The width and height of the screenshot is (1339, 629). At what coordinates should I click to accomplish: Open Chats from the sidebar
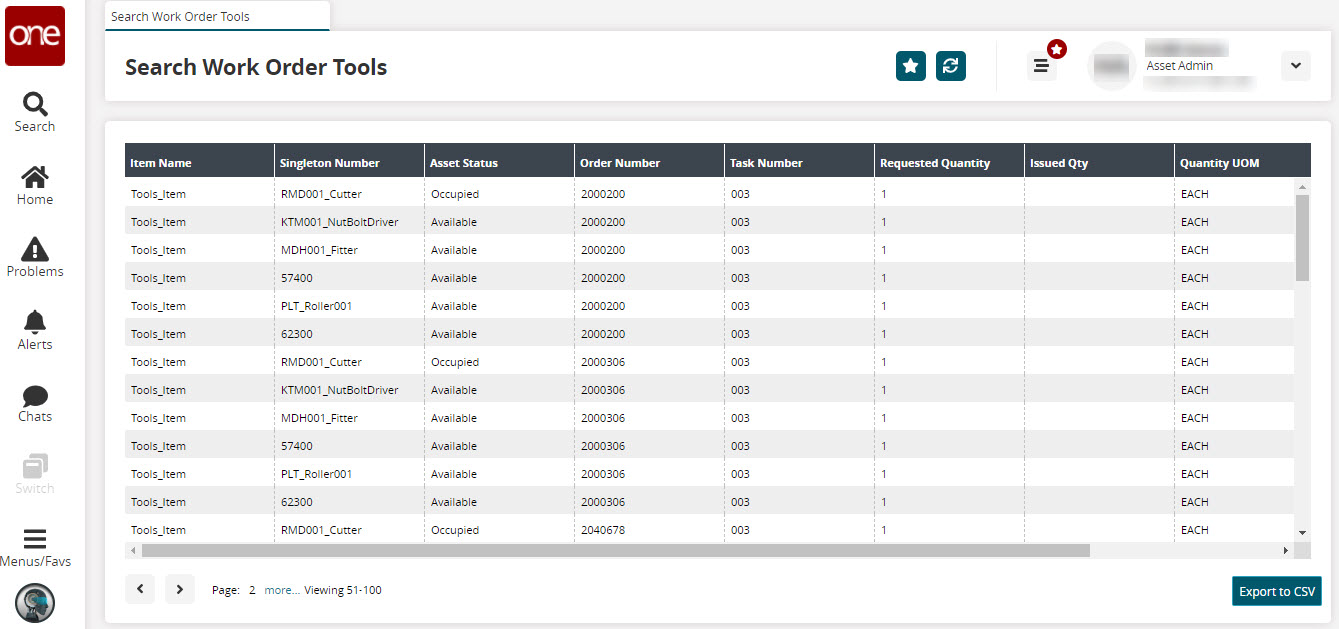point(35,402)
